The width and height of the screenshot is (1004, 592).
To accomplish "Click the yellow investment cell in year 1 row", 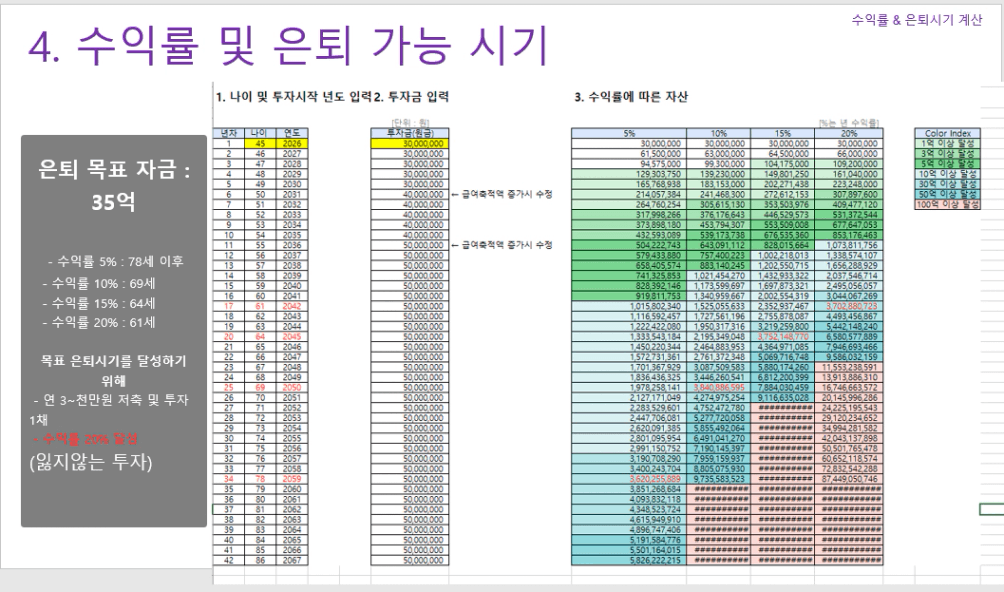I will point(410,143).
